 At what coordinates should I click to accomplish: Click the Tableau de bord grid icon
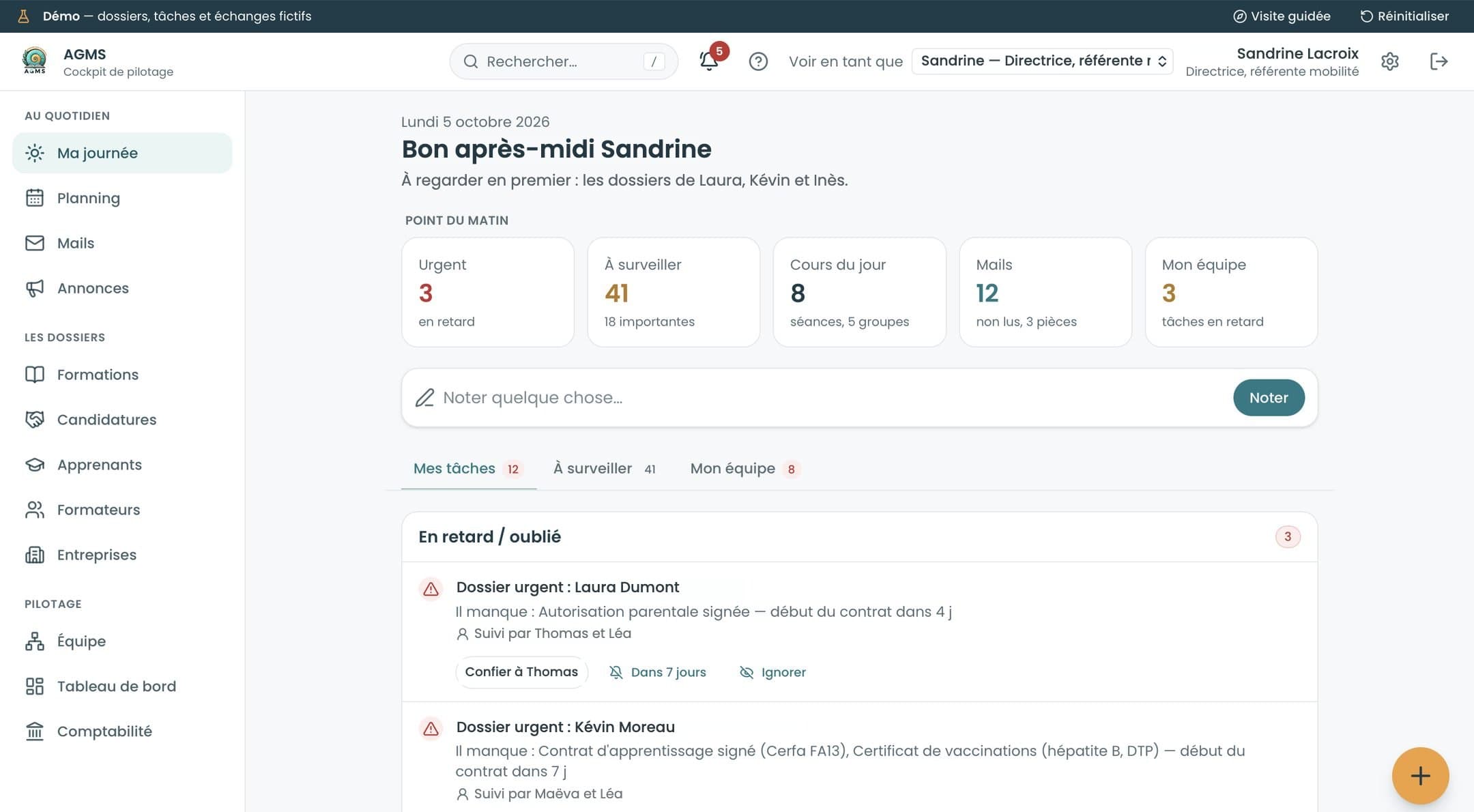pos(35,686)
